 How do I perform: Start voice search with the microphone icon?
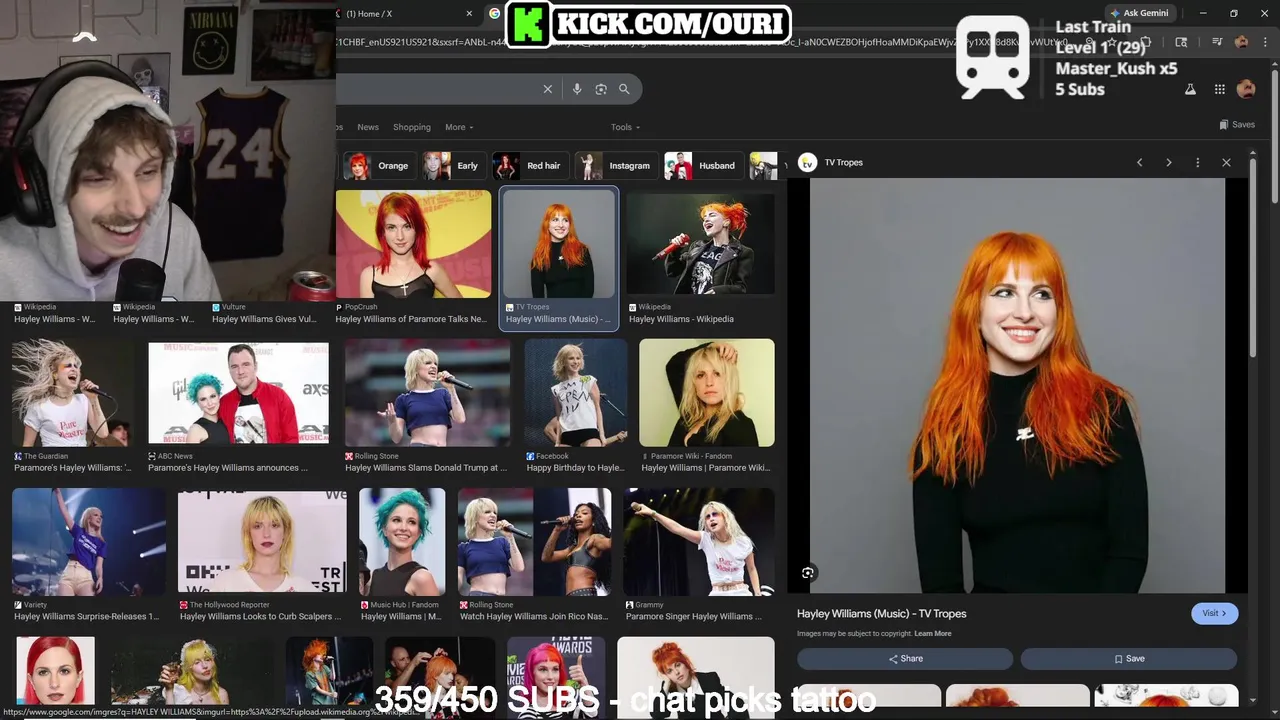click(577, 89)
